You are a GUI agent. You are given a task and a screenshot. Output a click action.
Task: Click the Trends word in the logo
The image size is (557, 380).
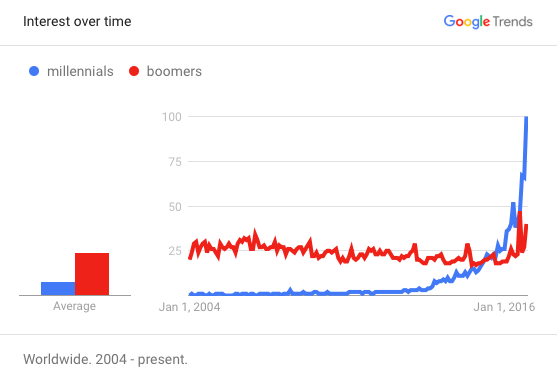(x=513, y=22)
